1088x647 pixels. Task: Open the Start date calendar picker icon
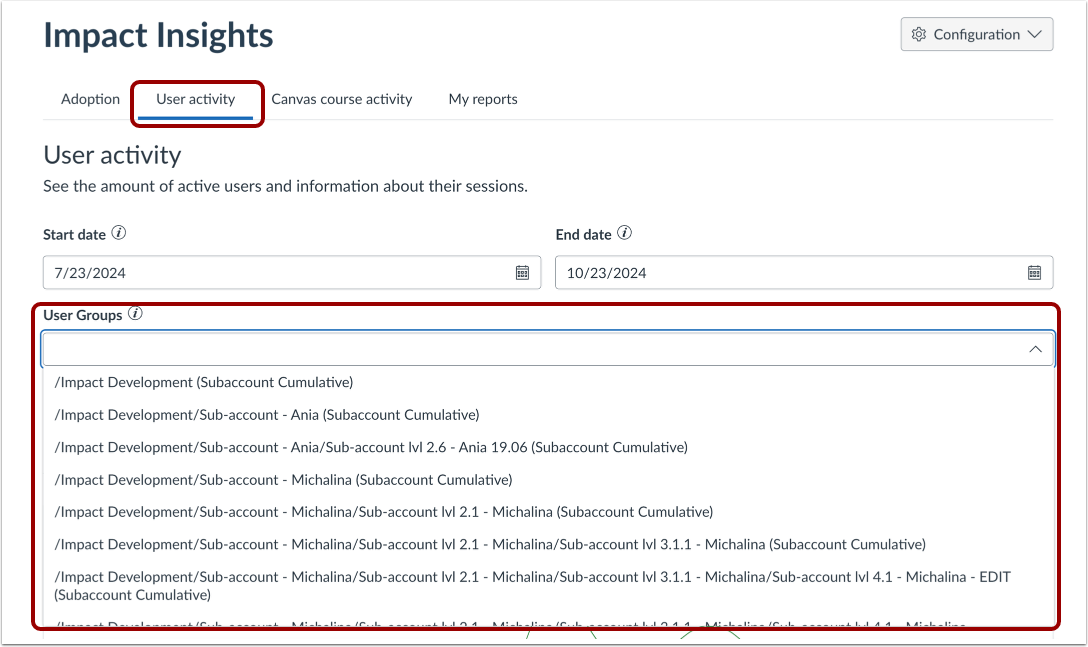click(x=522, y=273)
